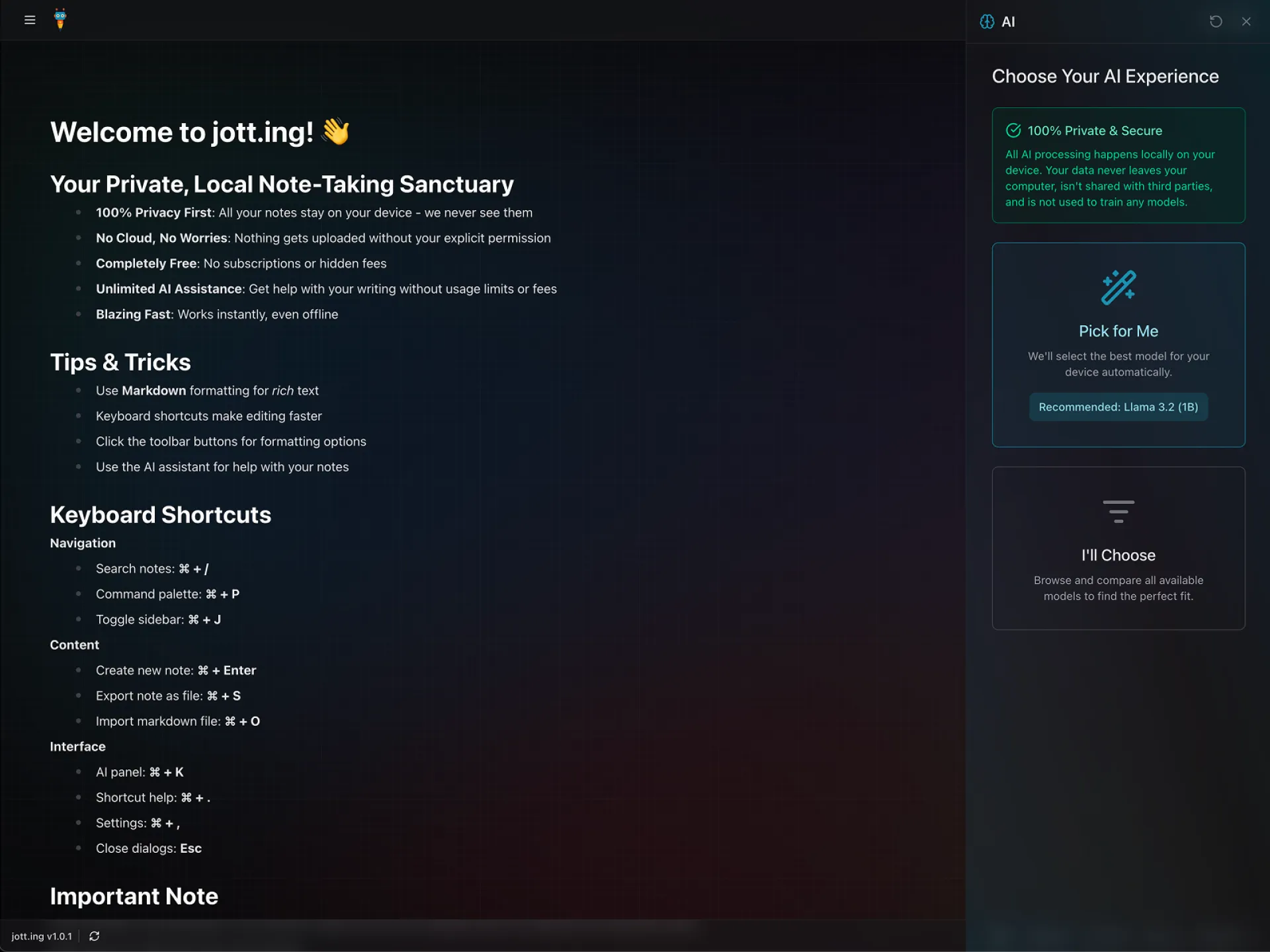Click the Recommended: Llama 3.2 (1B) badge
The width and height of the screenshot is (1270, 952).
(x=1118, y=407)
